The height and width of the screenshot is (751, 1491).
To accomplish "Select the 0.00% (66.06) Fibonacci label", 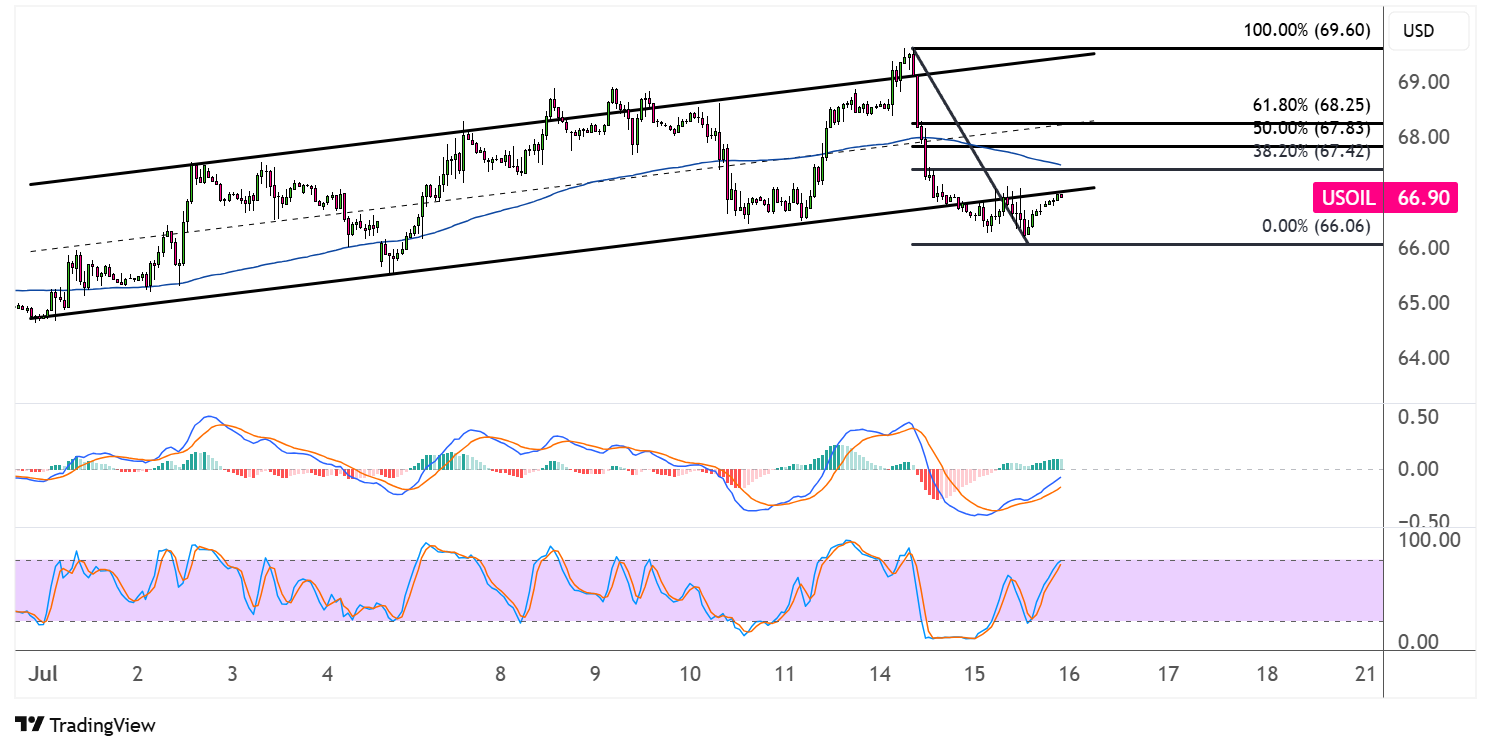I will [1315, 226].
